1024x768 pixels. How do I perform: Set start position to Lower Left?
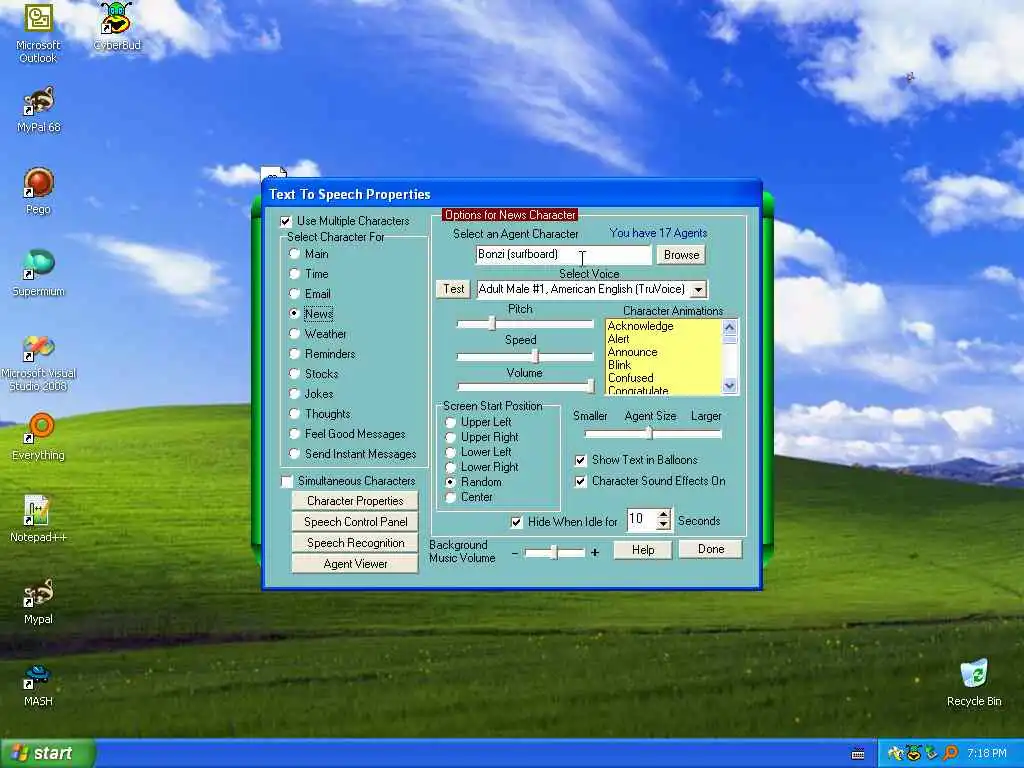[451, 453]
